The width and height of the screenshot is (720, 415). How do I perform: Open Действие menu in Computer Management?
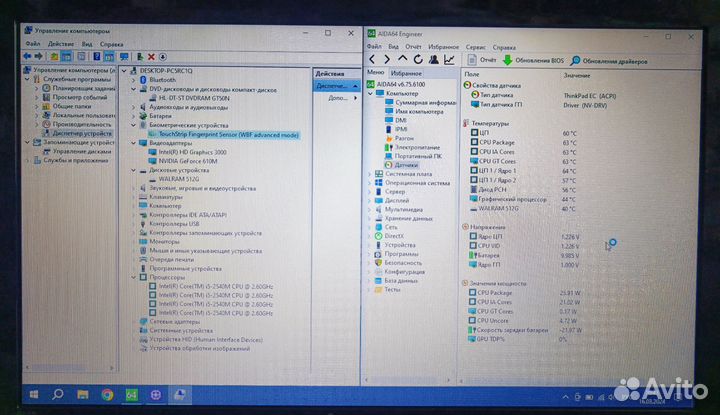click(61, 44)
